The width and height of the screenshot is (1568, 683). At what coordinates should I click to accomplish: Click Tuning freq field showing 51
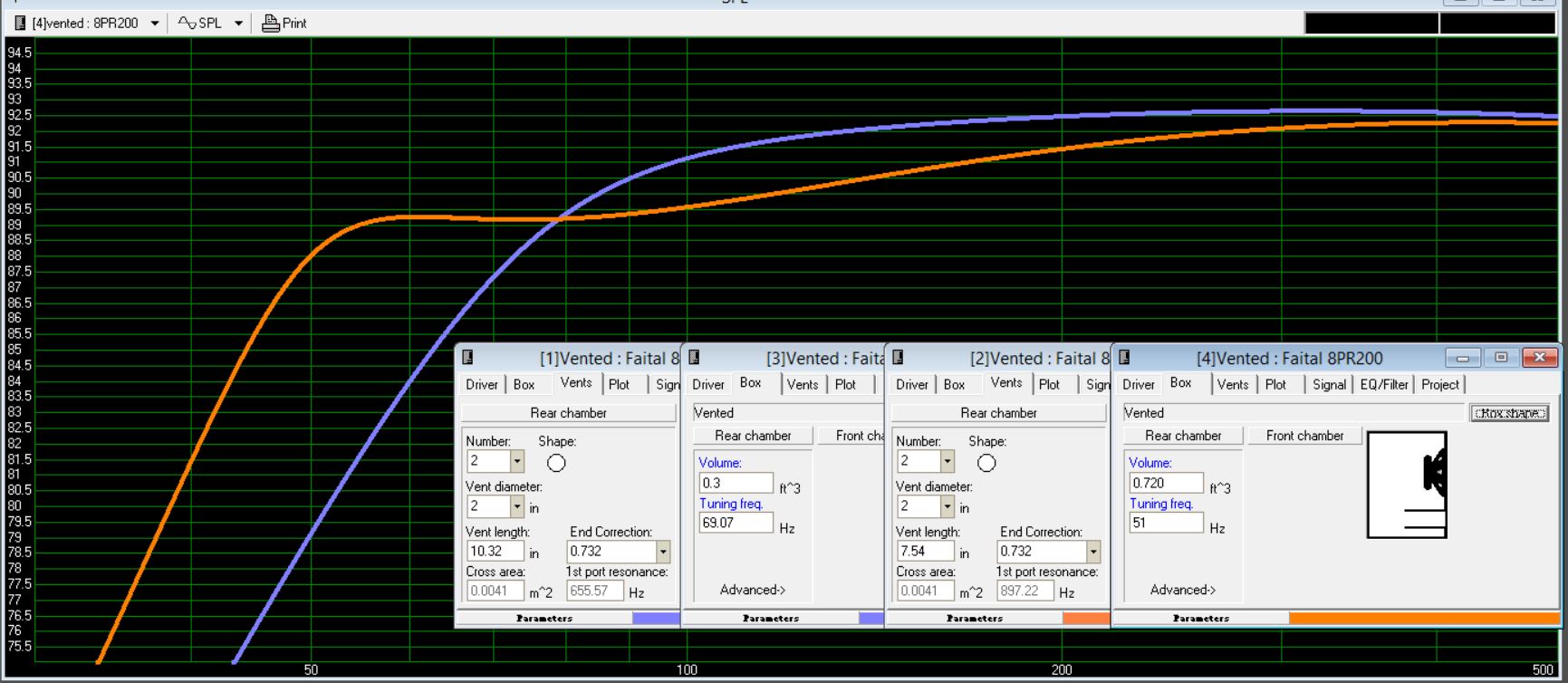1167,524
